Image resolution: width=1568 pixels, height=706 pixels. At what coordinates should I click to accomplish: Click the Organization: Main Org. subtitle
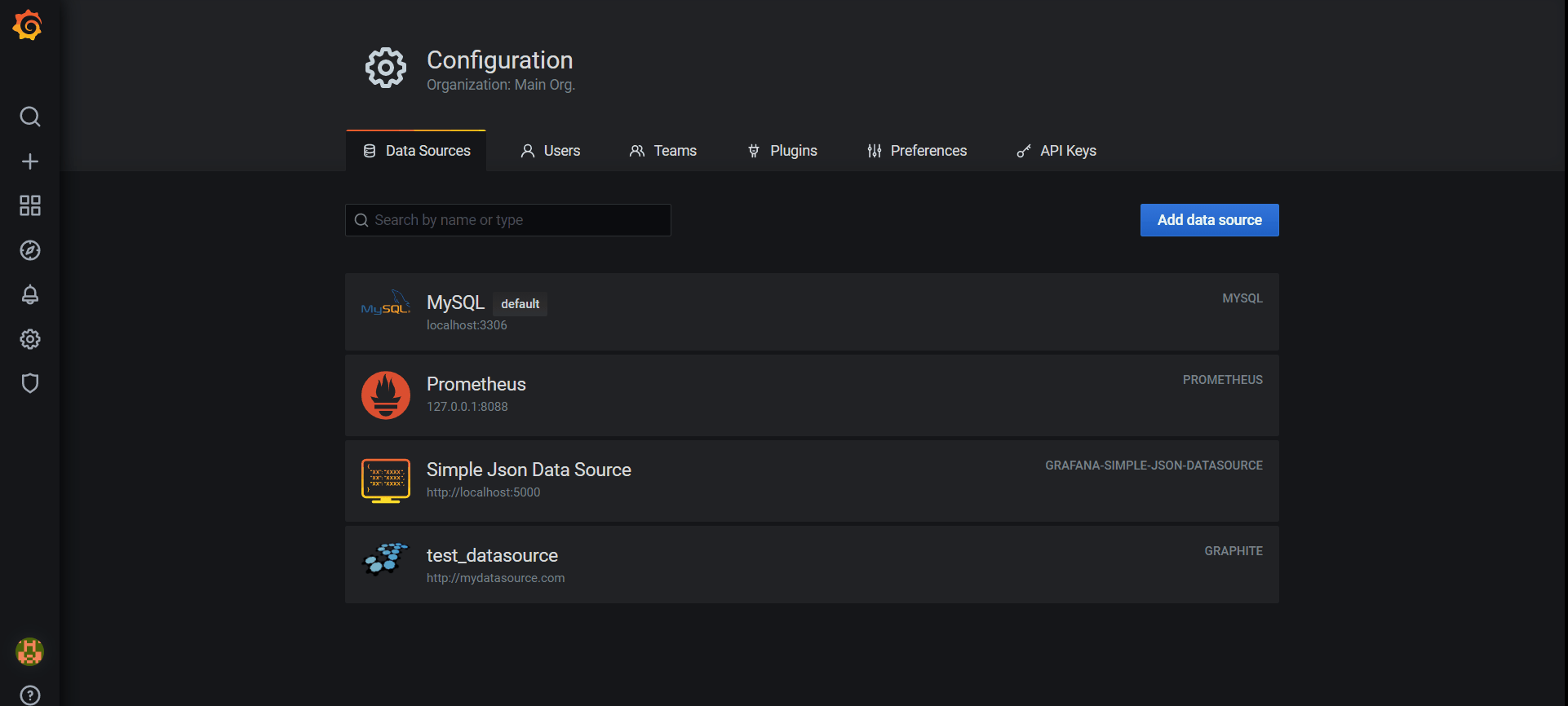(x=501, y=85)
